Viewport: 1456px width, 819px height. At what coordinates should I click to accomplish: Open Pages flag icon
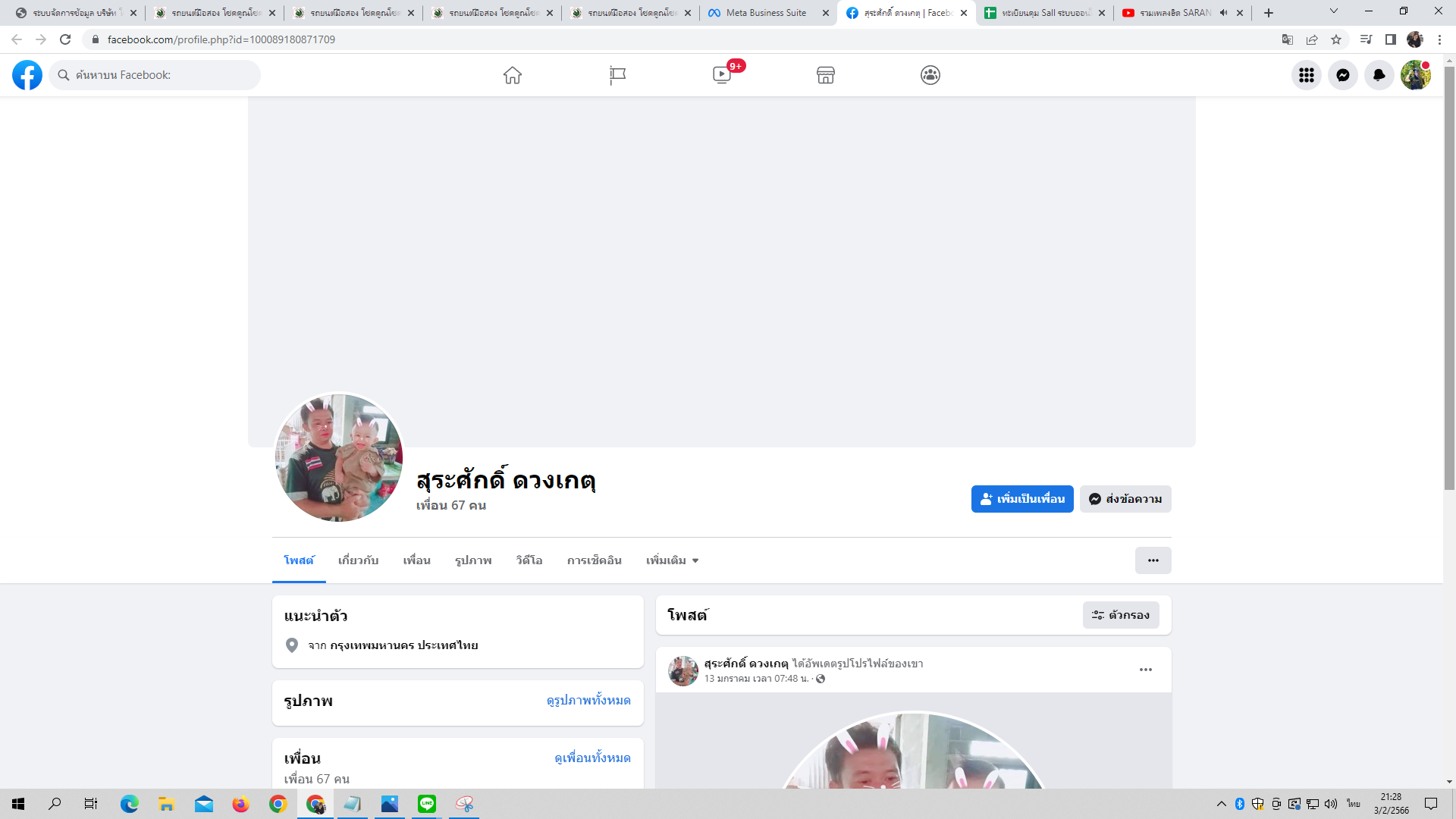click(617, 75)
